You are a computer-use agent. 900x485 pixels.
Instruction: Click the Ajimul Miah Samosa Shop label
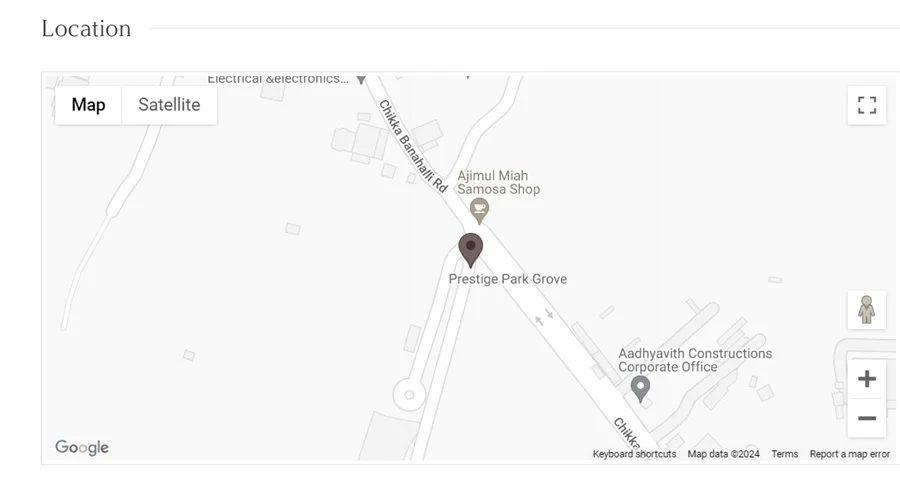[498, 183]
